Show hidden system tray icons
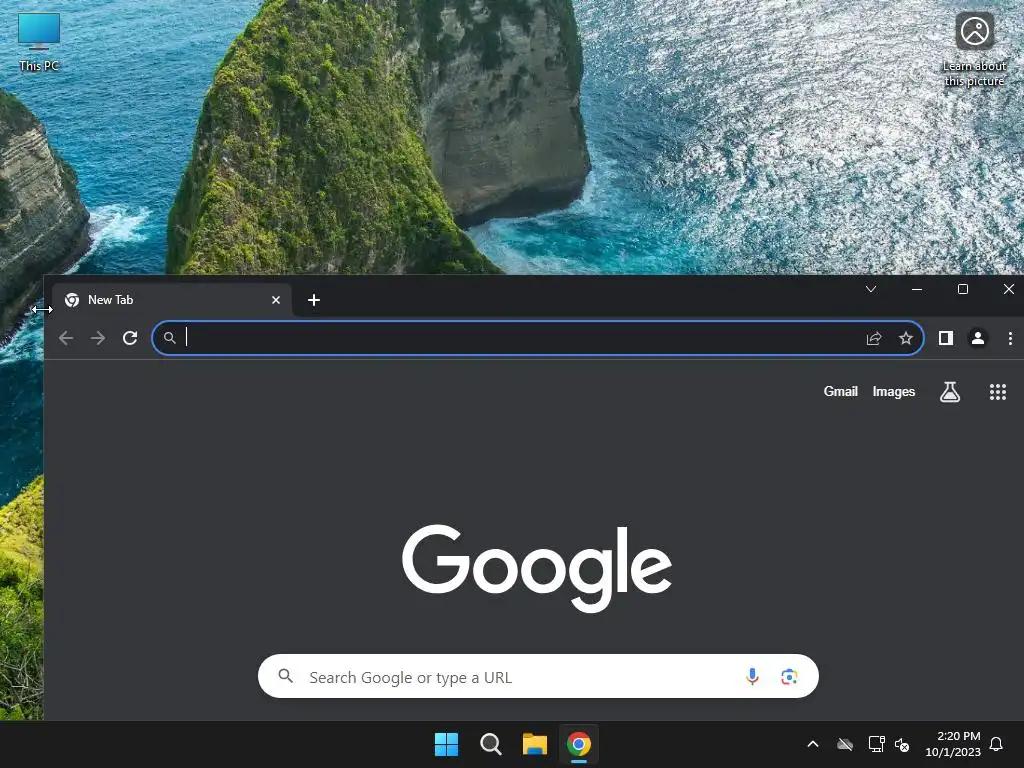 tap(813, 744)
